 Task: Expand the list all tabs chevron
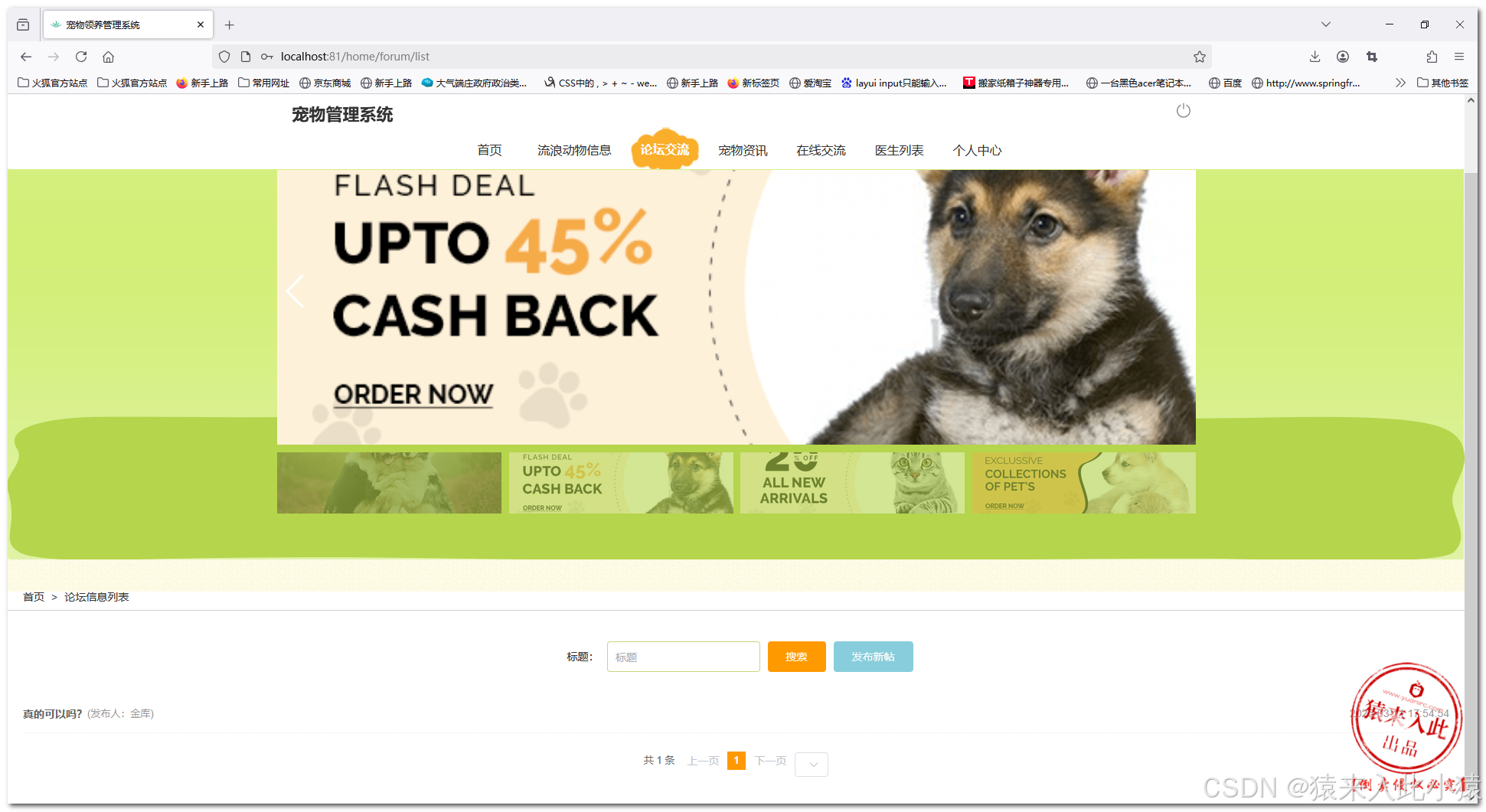1326,24
